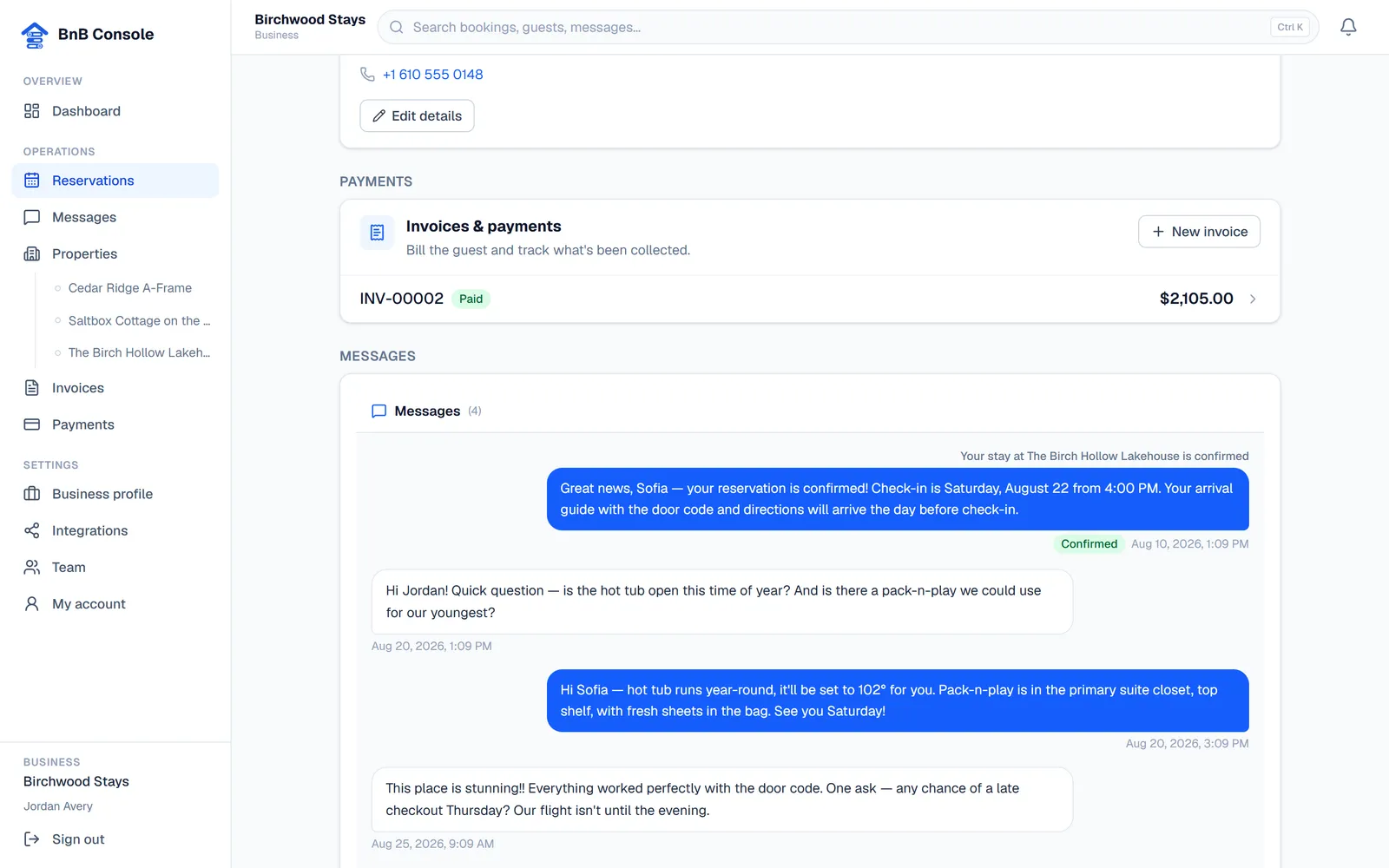Click the Business profile briefcase icon
Image resolution: width=1389 pixels, height=868 pixels.
point(32,494)
